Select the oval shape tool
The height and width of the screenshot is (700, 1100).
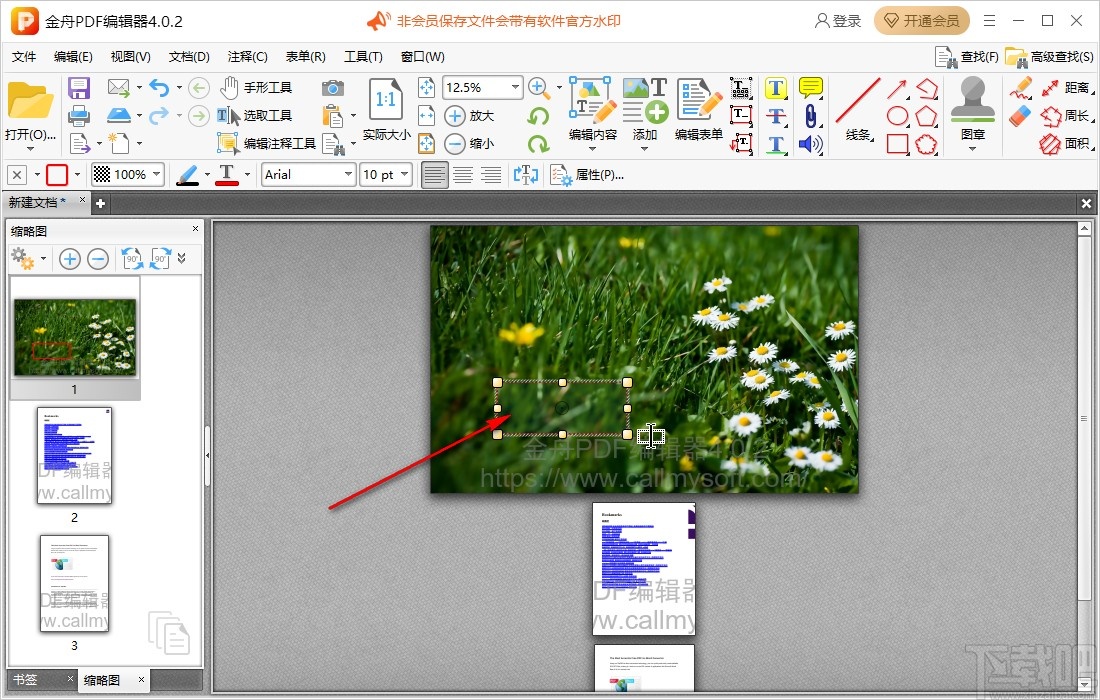coord(897,116)
